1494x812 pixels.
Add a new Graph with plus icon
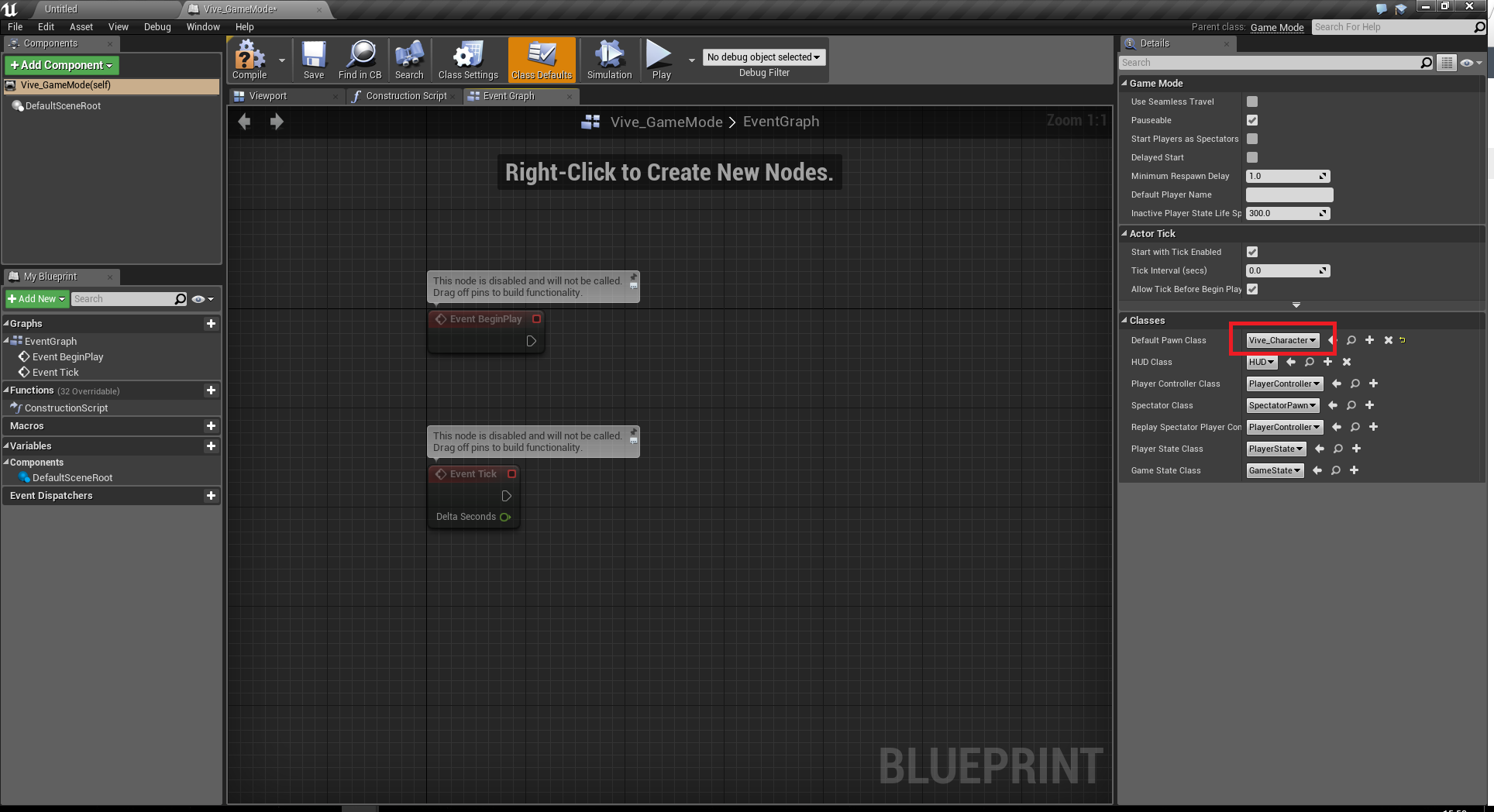coord(211,324)
